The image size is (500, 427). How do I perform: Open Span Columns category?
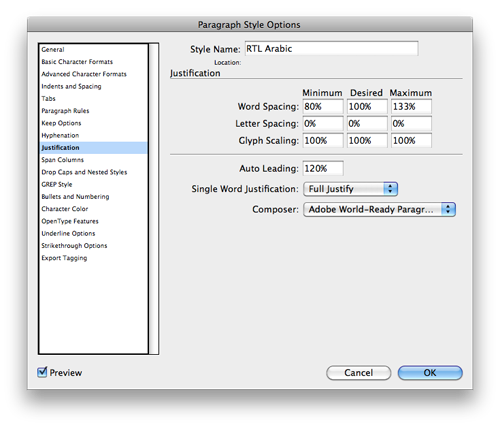tap(93, 160)
